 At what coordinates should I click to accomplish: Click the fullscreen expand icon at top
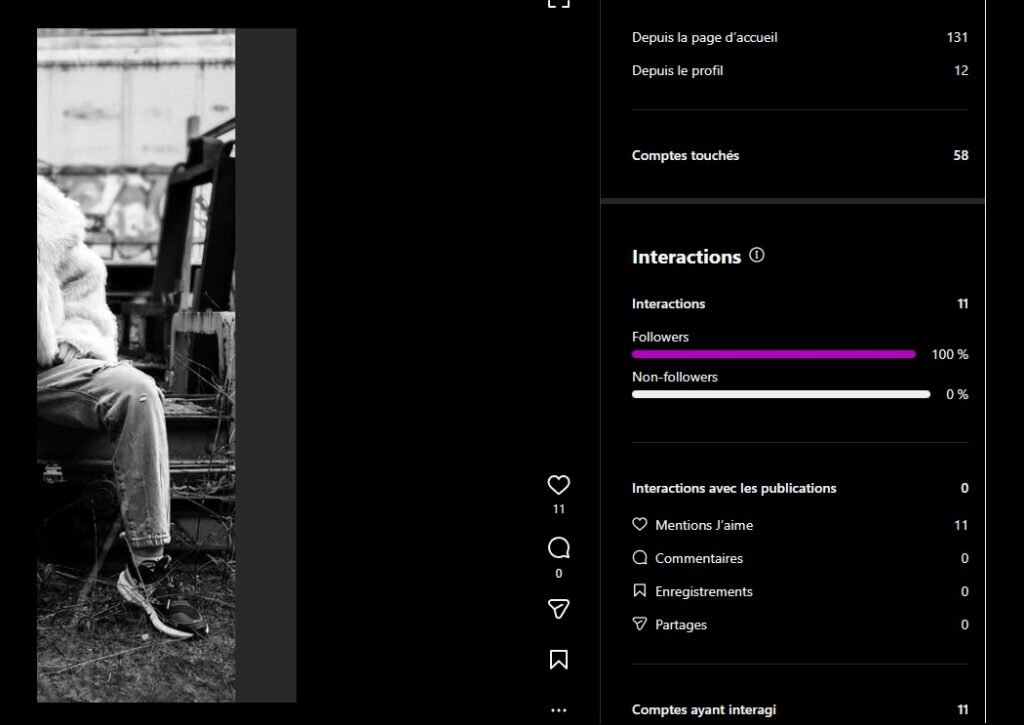pos(558,3)
